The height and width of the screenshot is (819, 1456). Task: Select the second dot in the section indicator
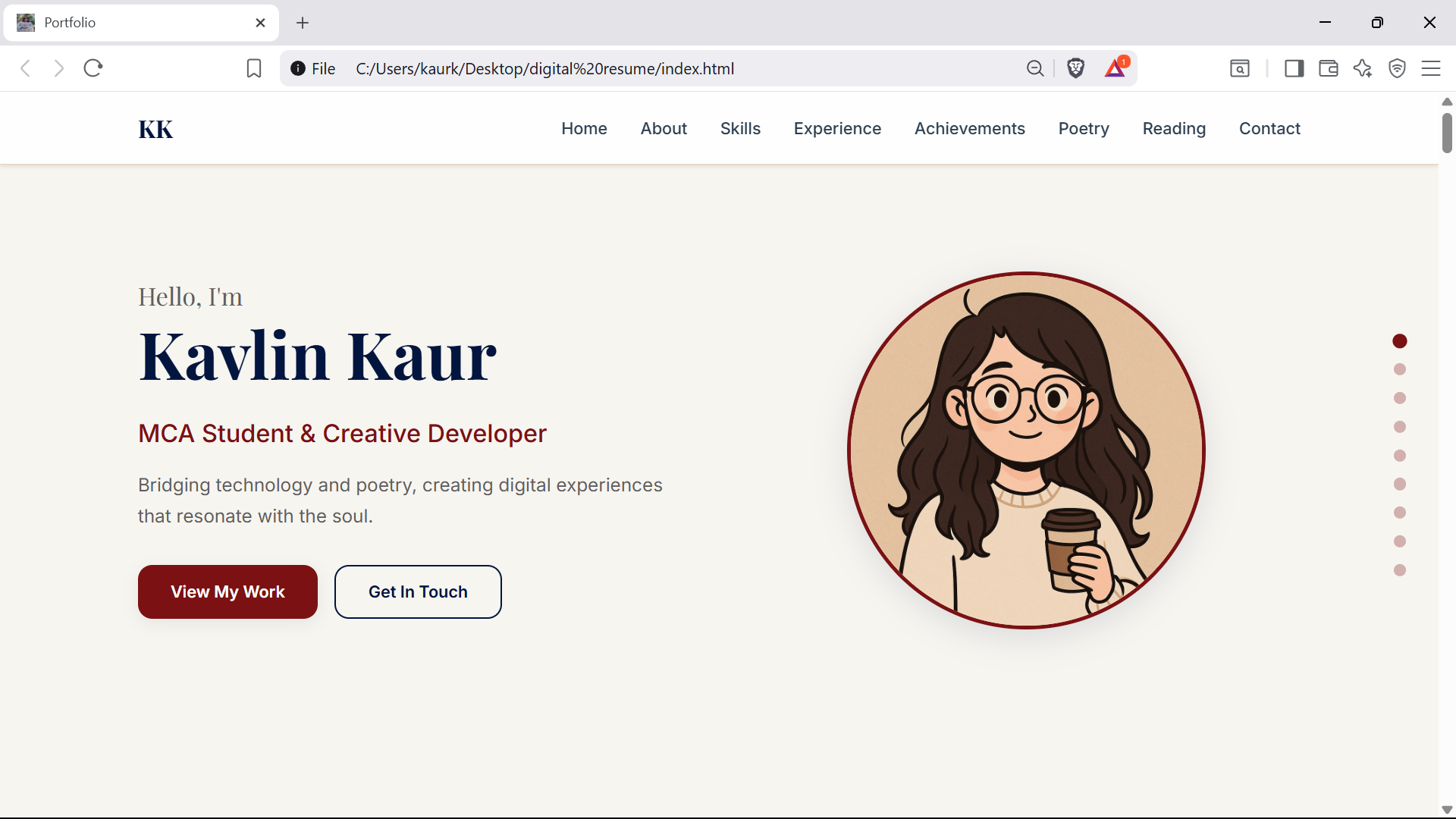click(1399, 369)
